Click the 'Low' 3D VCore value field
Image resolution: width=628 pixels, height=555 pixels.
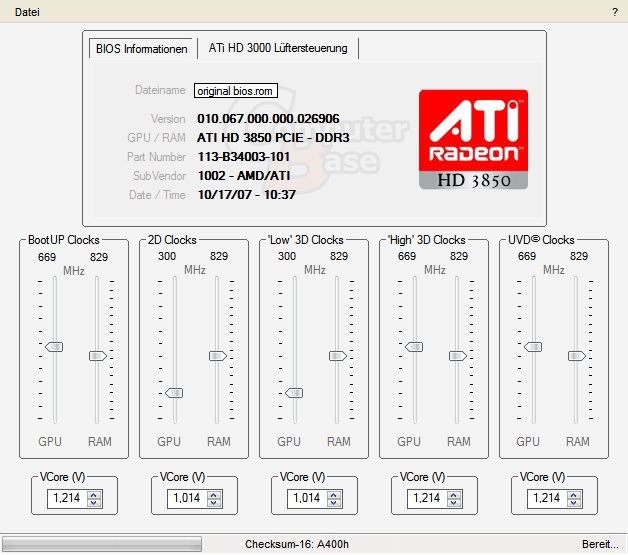coord(307,499)
